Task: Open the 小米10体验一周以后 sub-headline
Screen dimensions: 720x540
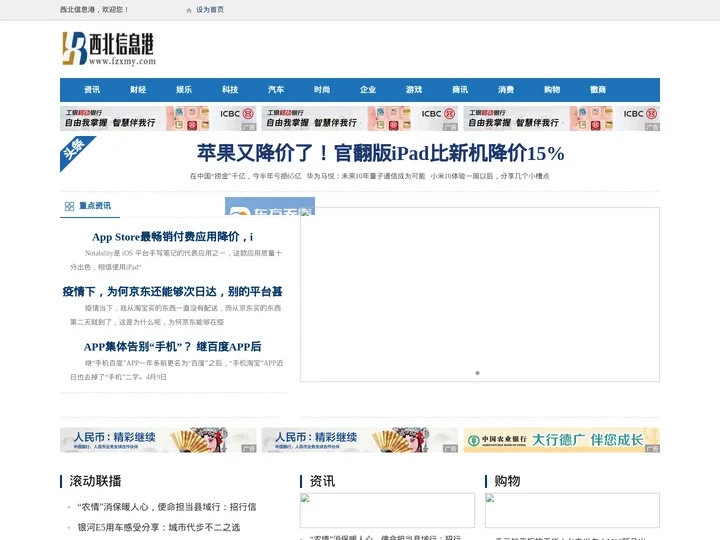Action: coord(490,176)
